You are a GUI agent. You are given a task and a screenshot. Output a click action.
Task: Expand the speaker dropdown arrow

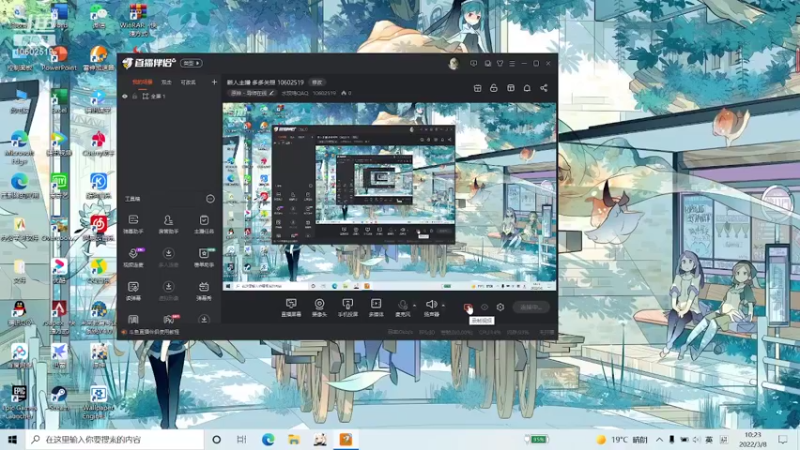(443, 305)
